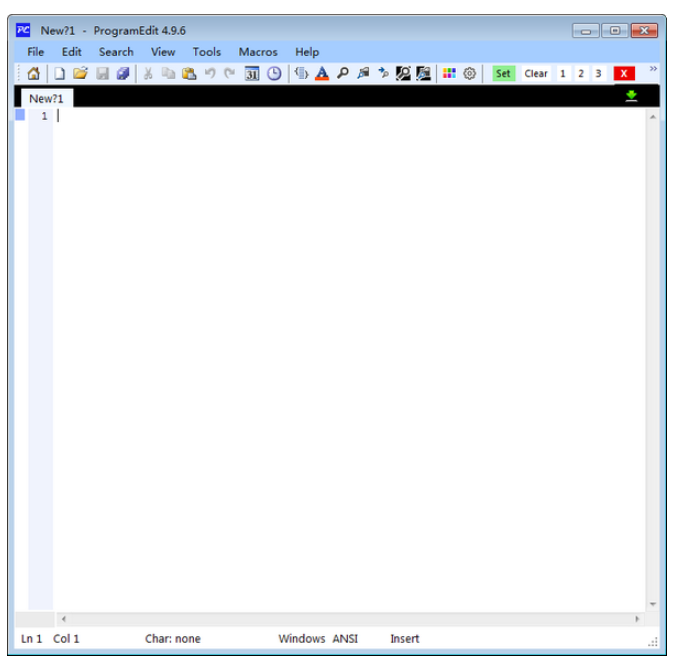Save the current file

point(102,74)
